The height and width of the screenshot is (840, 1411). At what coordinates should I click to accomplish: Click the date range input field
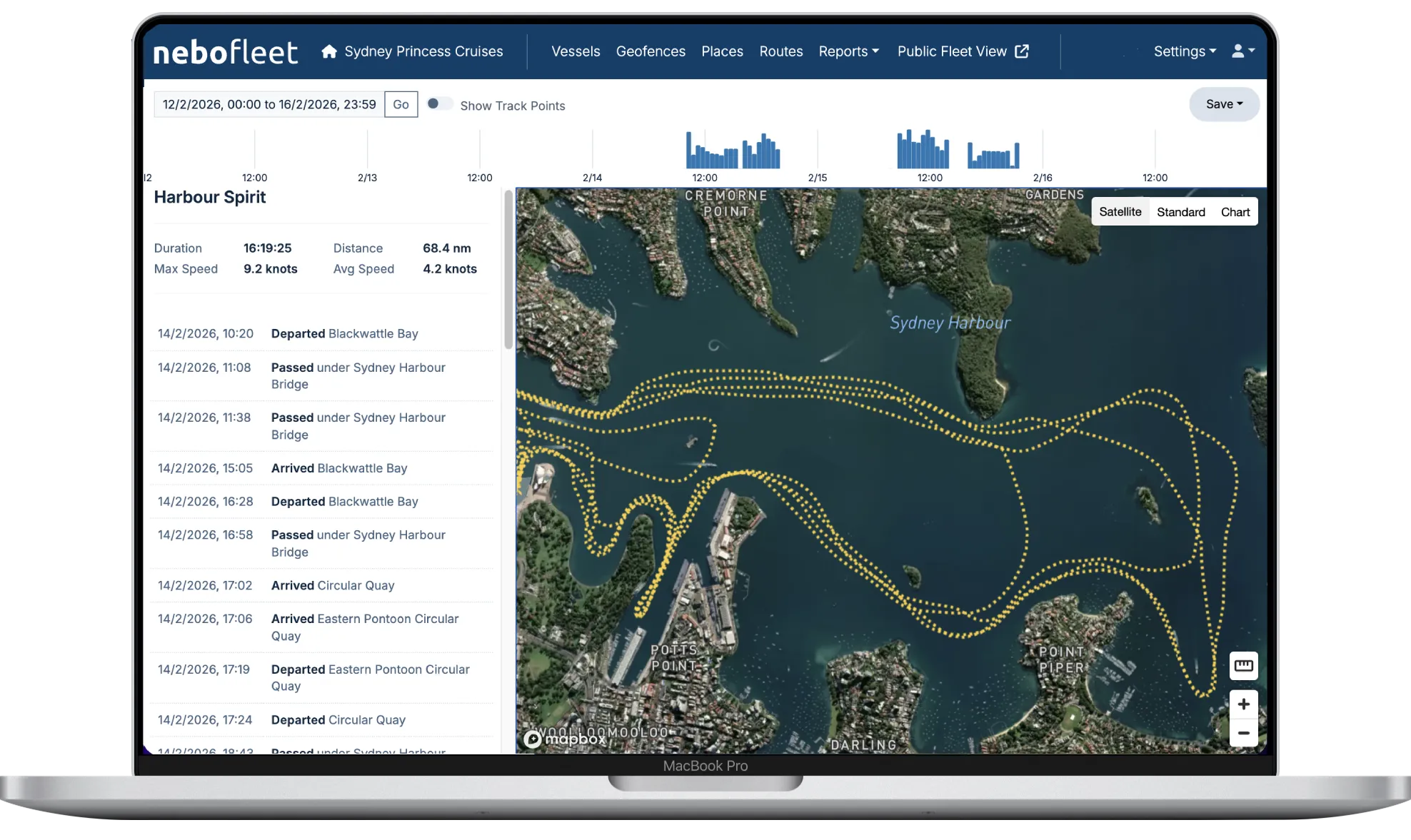pos(269,104)
